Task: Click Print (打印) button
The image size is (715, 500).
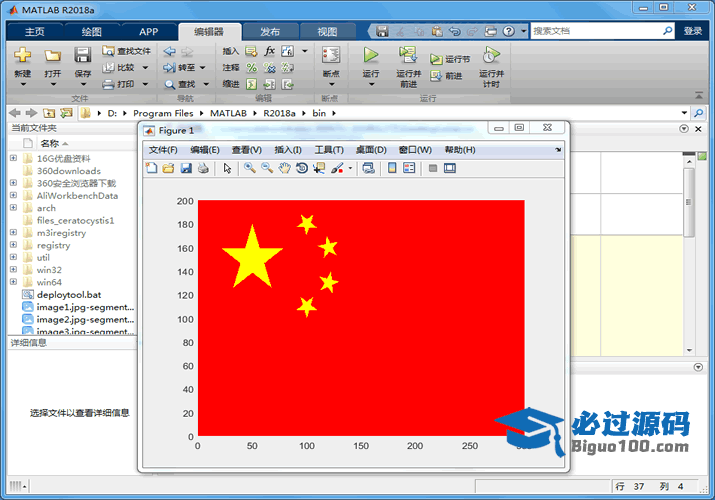Action: [119, 84]
